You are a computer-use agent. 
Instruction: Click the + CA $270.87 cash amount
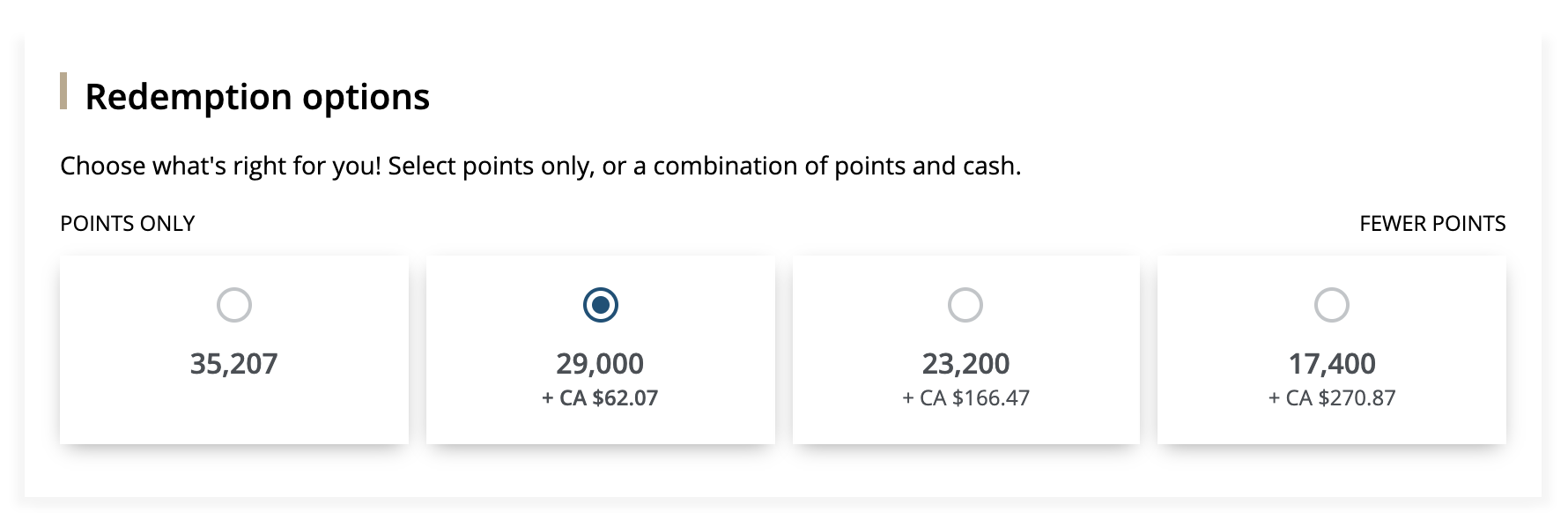coord(1331,398)
